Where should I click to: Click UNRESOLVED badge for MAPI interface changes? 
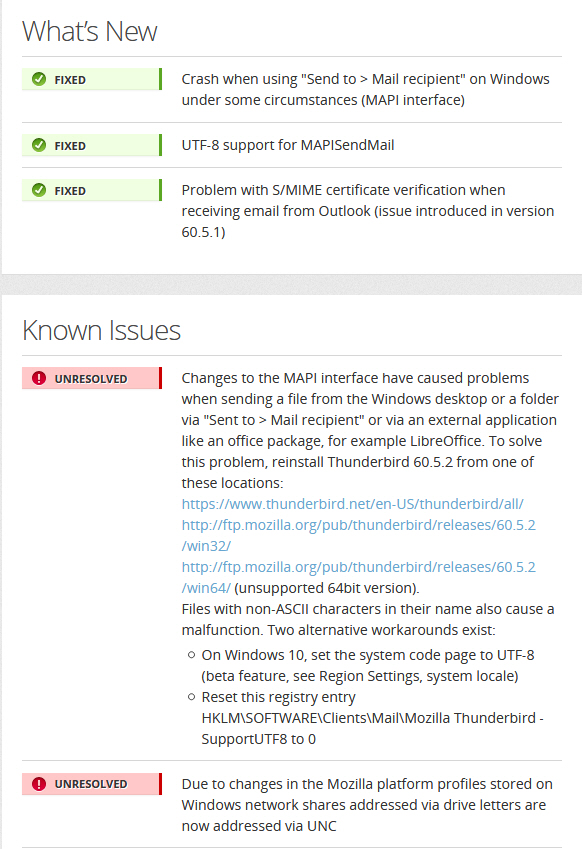click(92, 378)
